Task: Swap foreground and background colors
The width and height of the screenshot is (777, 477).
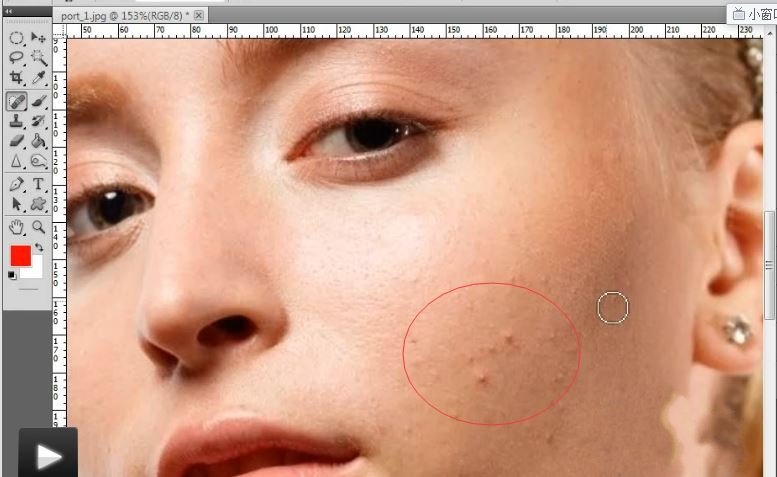Action: pyautogui.click(x=38, y=247)
